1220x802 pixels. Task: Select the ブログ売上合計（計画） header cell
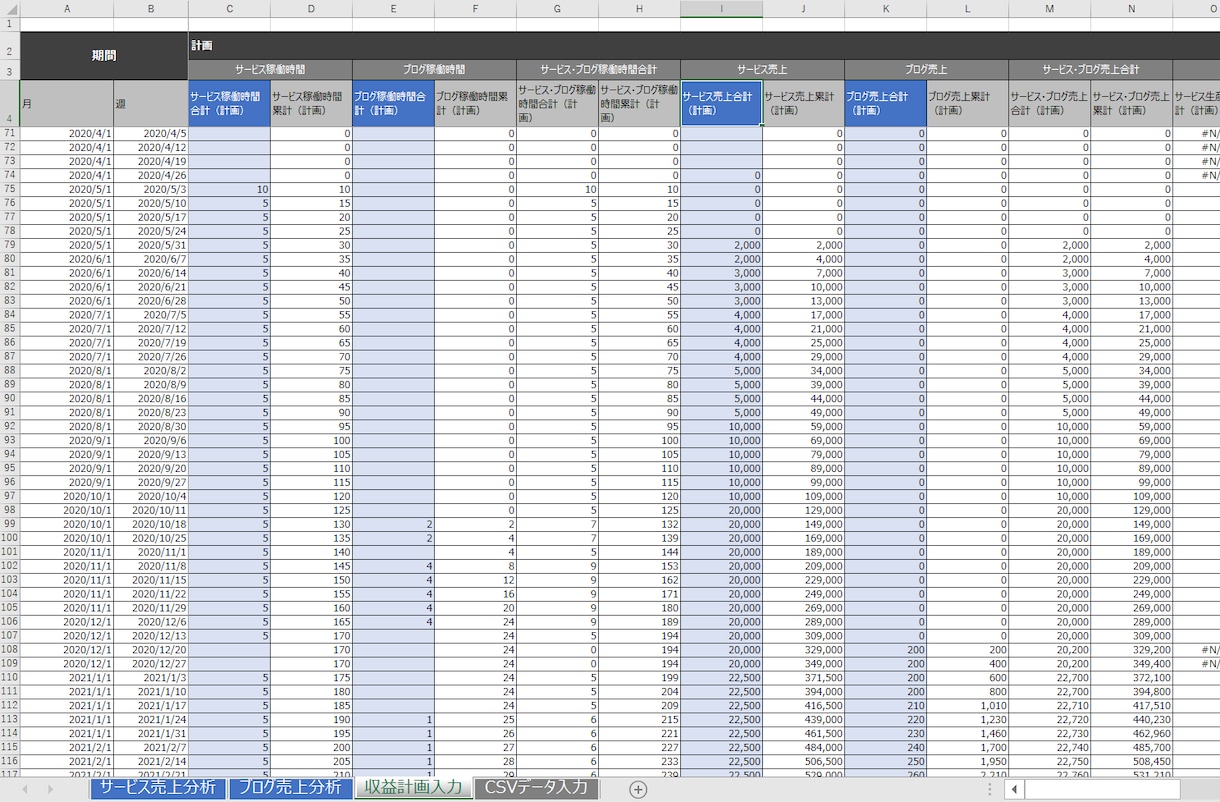coord(885,103)
